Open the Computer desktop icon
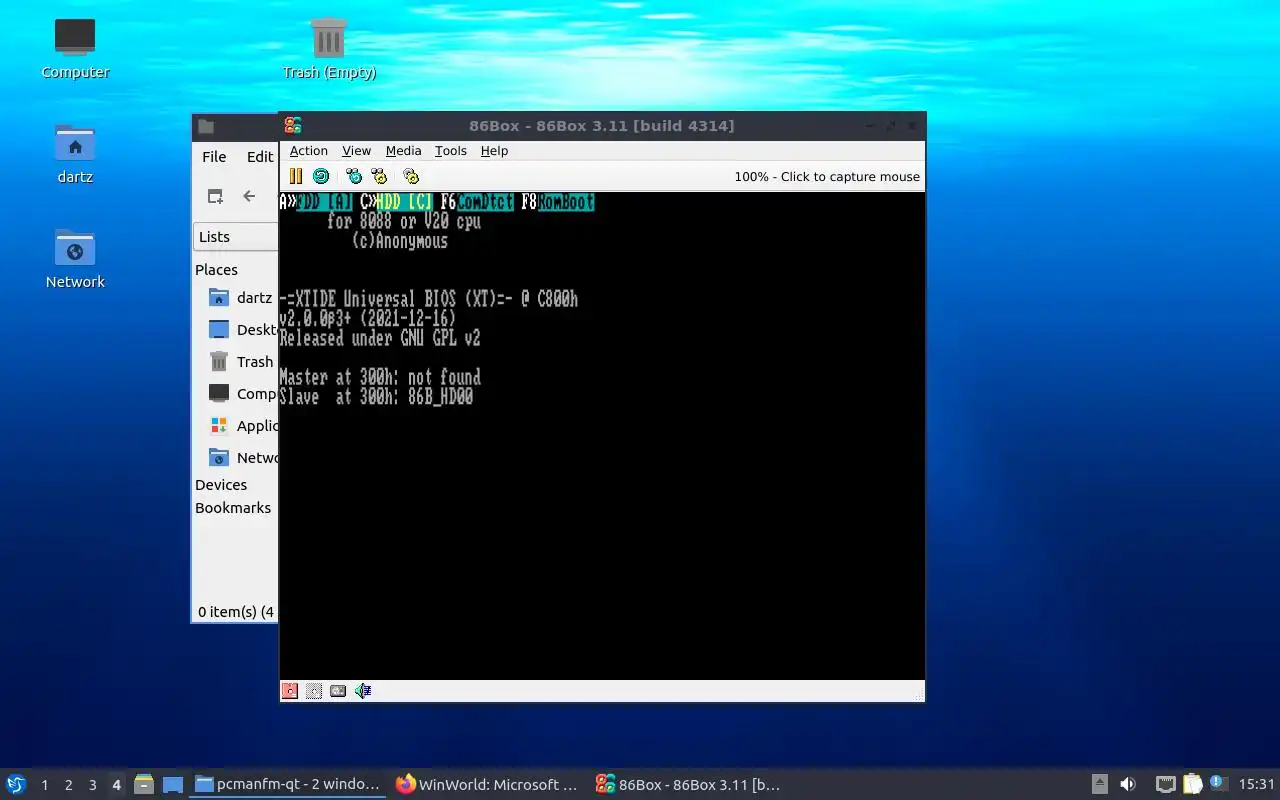The image size is (1280, 800). coord(75,48)
